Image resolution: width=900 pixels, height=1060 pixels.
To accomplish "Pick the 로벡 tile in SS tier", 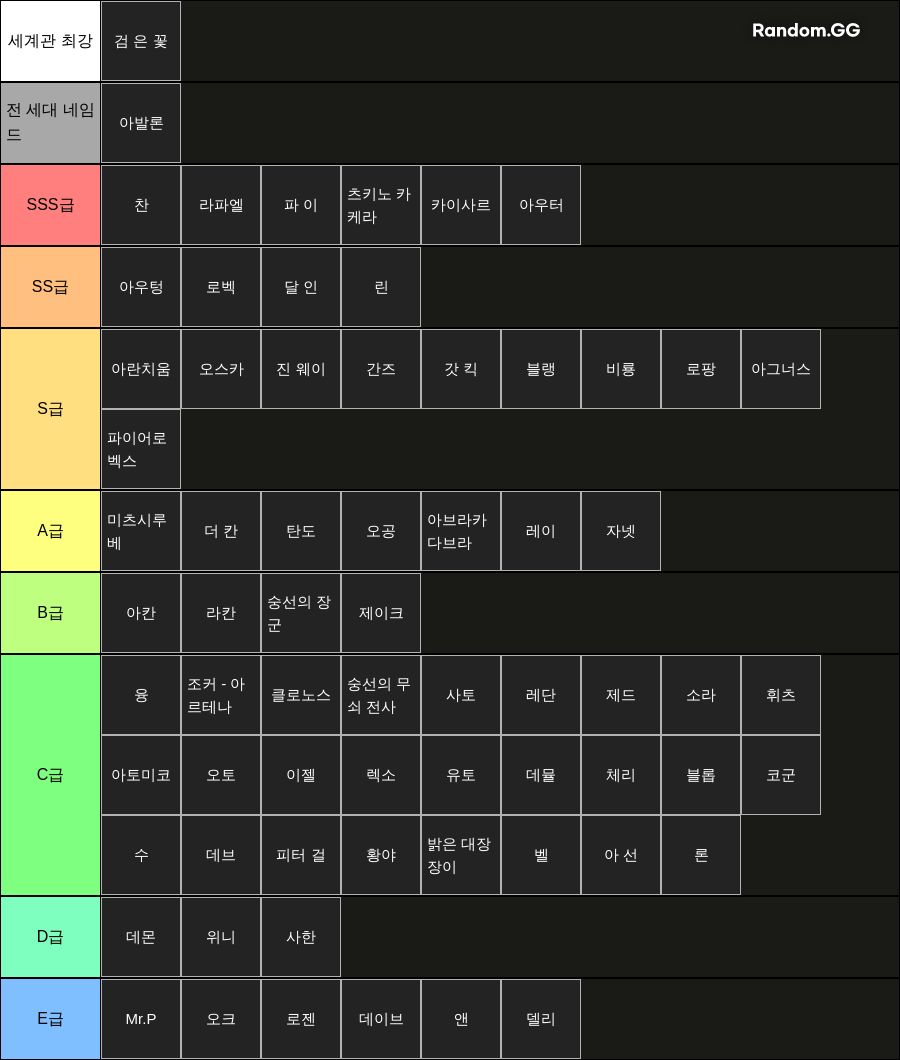I will coord(220,287).
